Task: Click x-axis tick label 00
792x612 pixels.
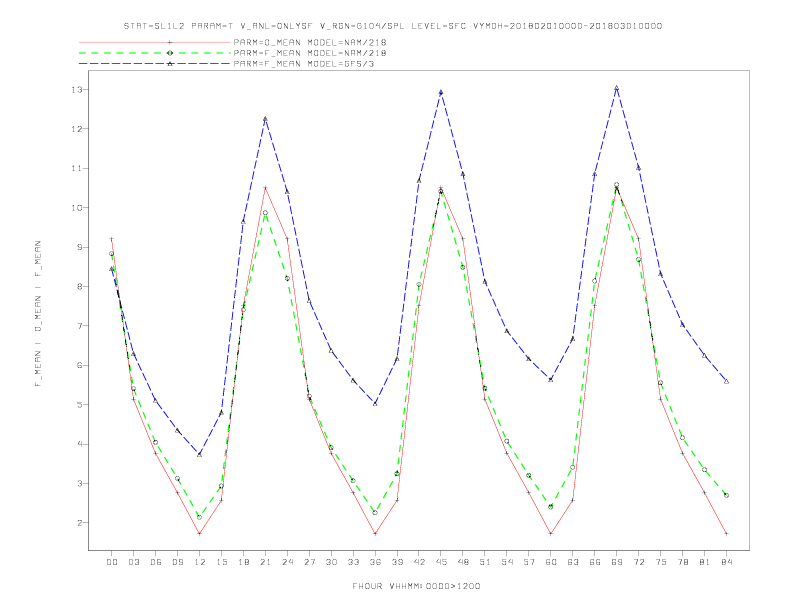Action: pos(112,562)
